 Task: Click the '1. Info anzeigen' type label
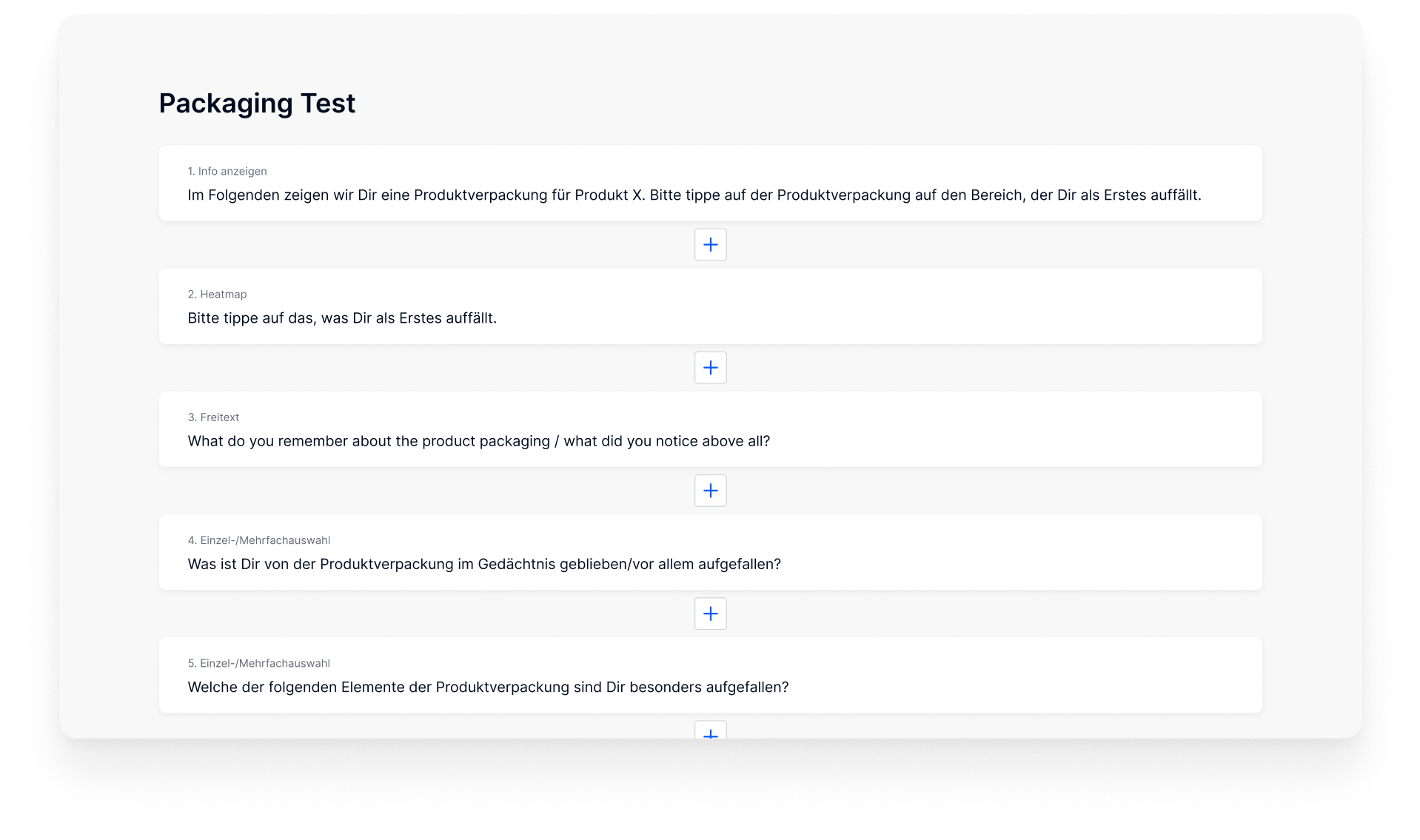(x=227, y=171)
